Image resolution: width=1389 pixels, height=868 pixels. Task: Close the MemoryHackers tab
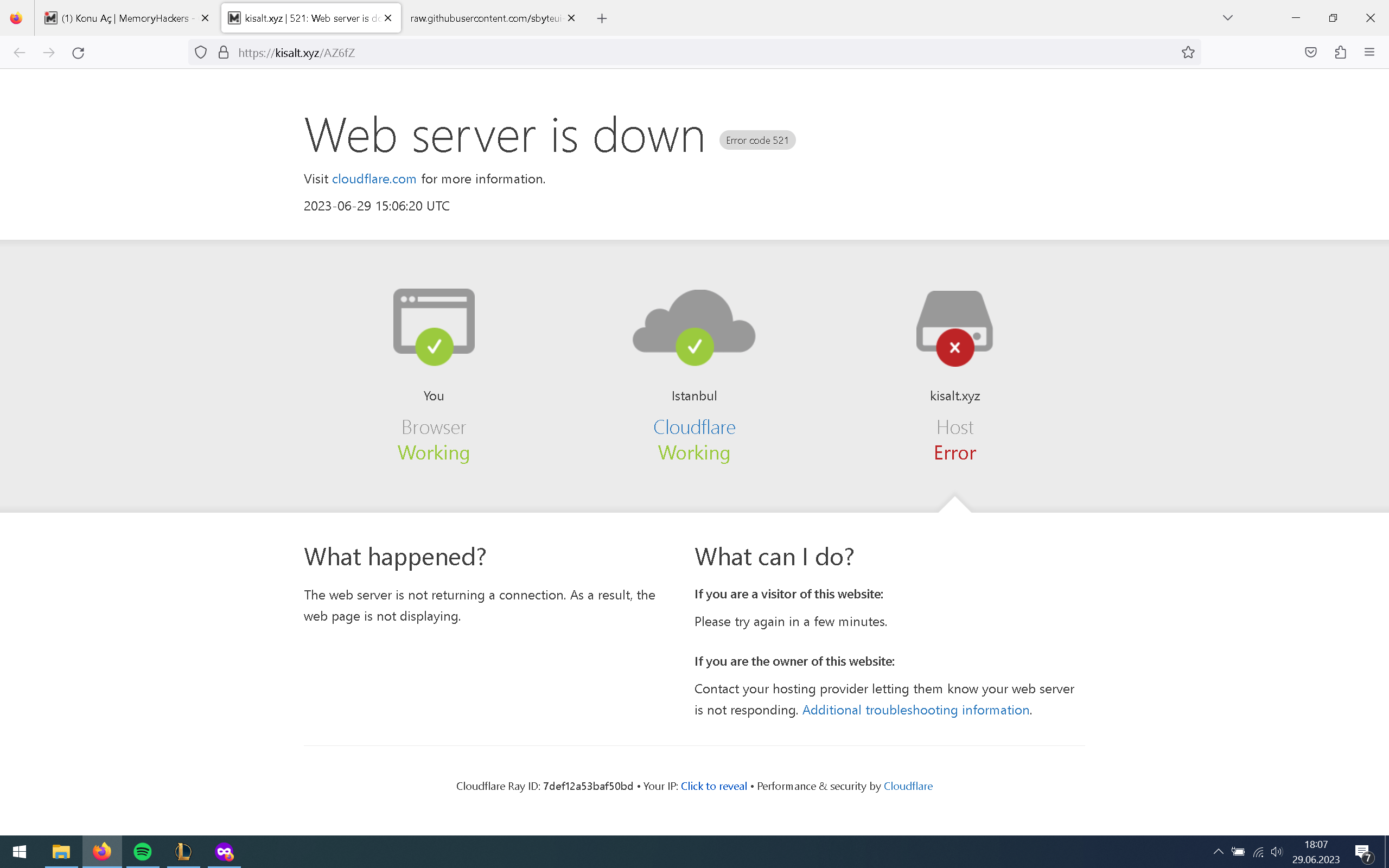pos(205,18)
